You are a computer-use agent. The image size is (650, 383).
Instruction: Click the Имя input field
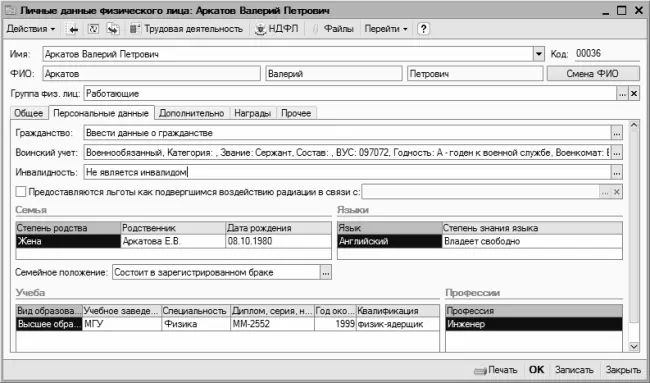[x=288, y=54]
